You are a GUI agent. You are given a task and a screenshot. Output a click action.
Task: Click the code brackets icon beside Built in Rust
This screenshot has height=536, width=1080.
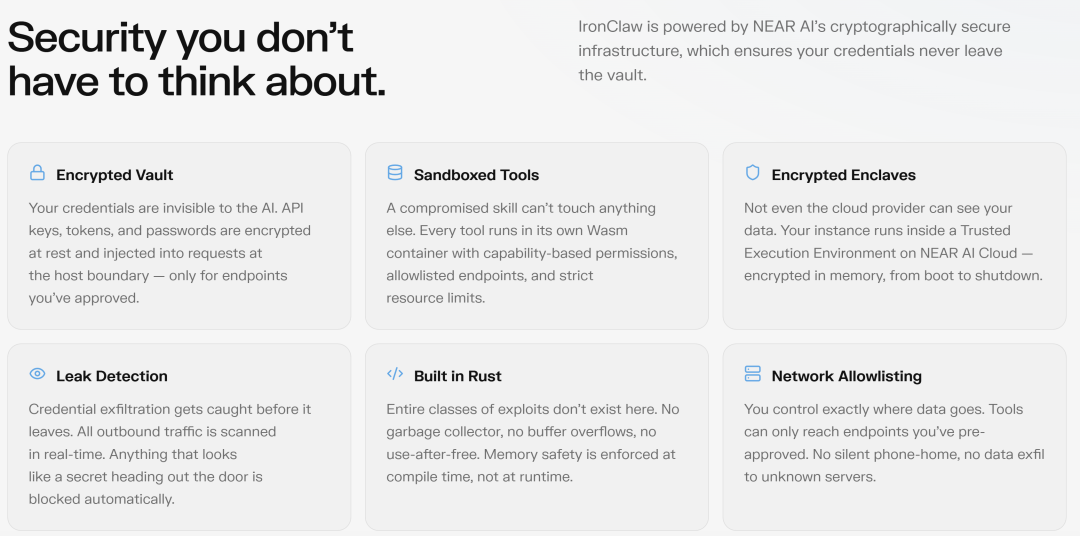pos(395,374)
